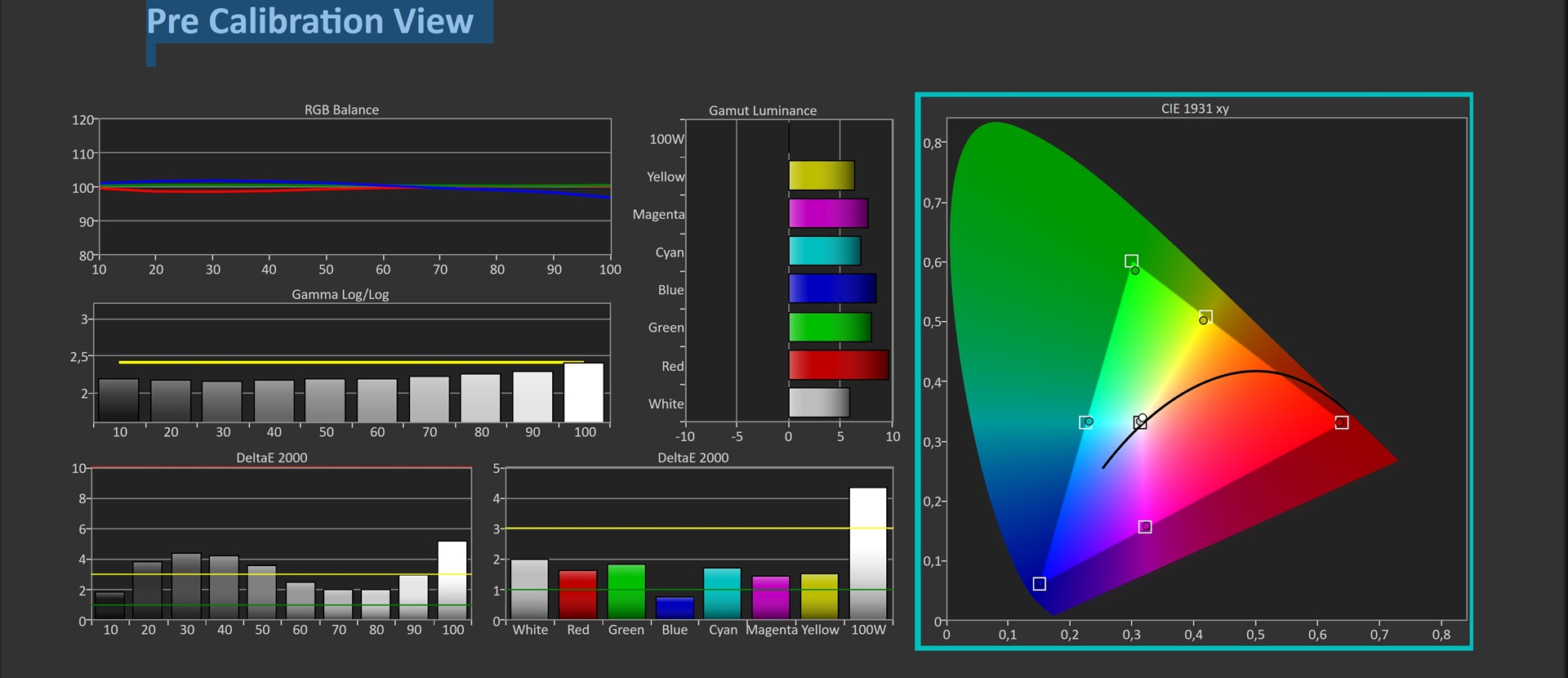The image size is (1568, 678).
Task: Select the RGB Balance chart title
Action: (x=341, y=109)
